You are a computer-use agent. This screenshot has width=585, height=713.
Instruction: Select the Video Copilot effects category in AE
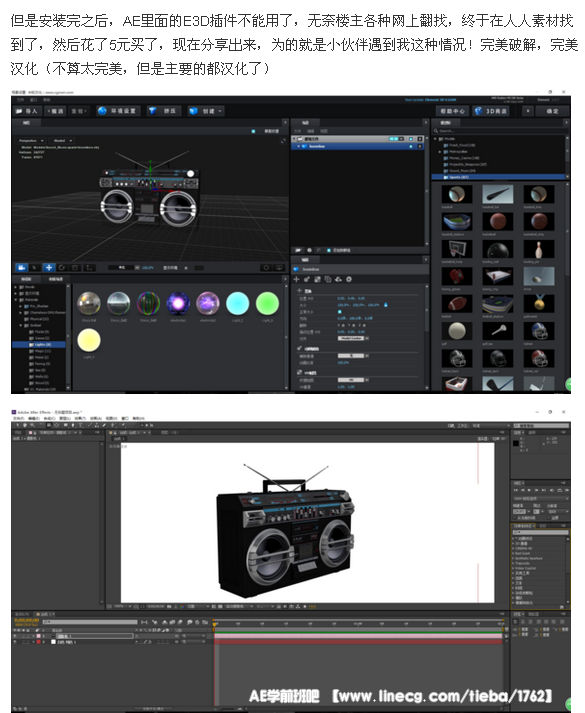coord(526,568)
